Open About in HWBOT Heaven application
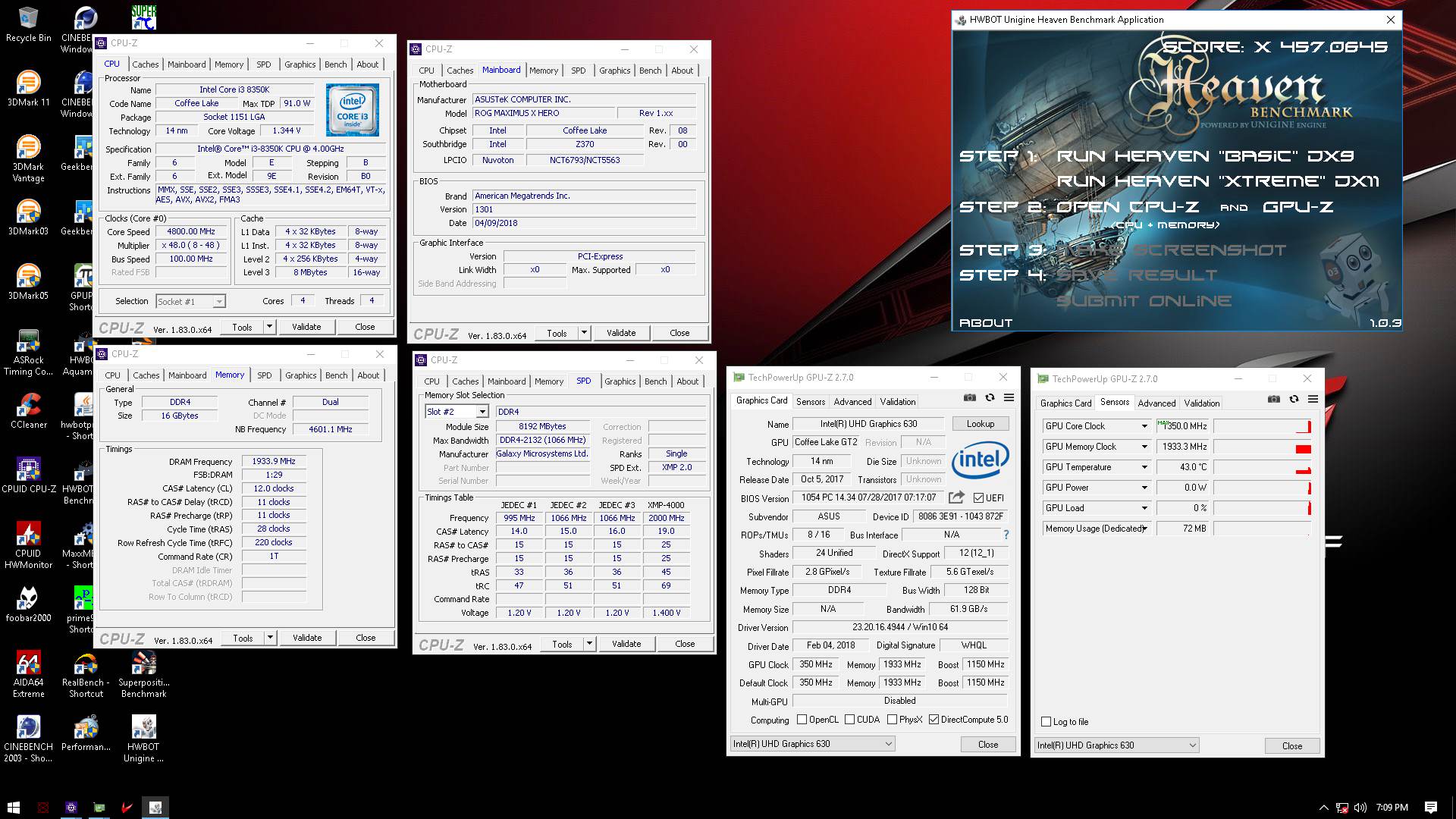This screenshot has height=819, width=1456. coord(986,323)
